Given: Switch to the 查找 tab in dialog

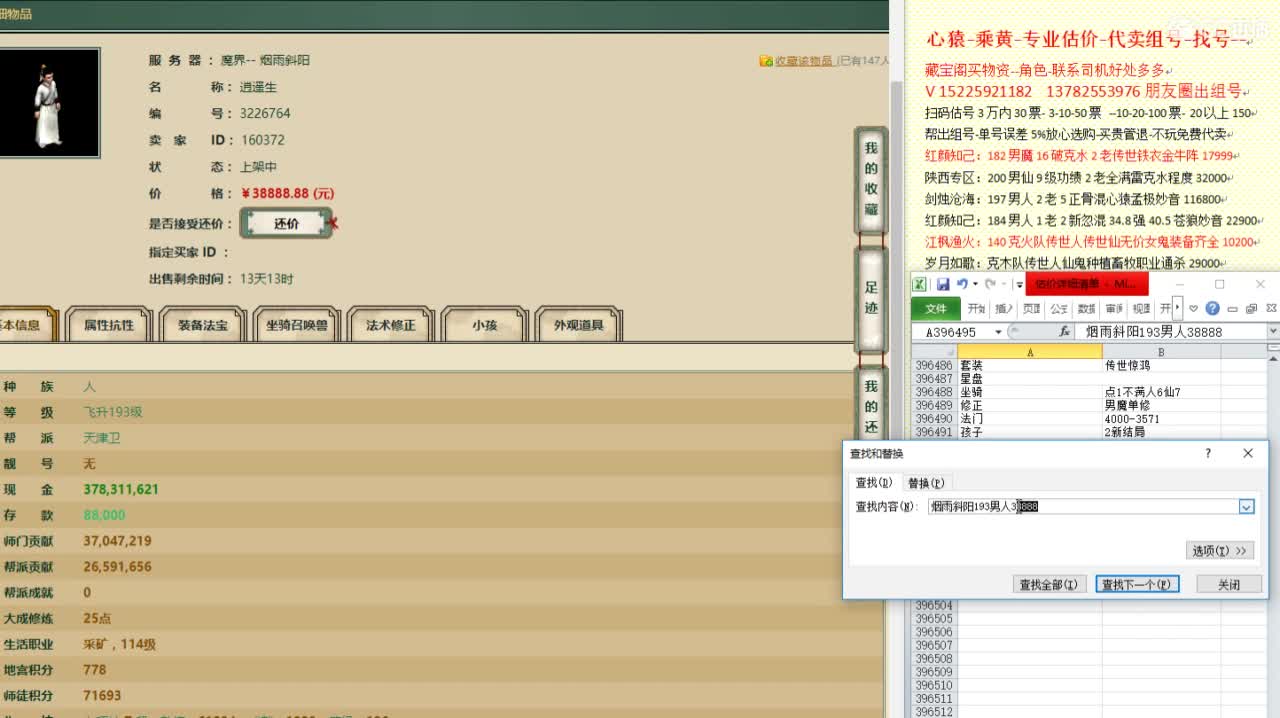Looking at the screenshot, I should pyautogui.click(x=873, y=483).
